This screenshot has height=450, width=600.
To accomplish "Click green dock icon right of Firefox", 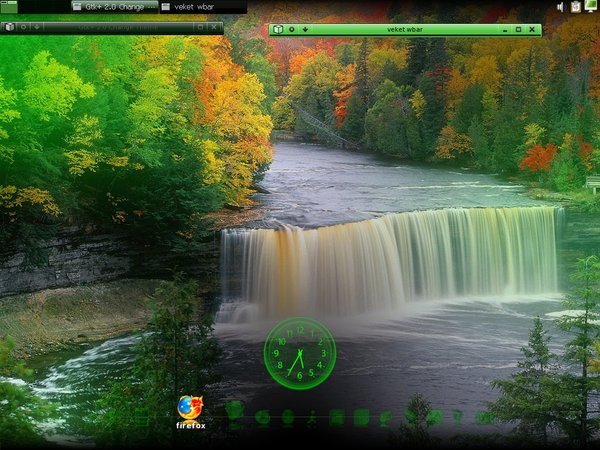I will click(x=234, y=410).
